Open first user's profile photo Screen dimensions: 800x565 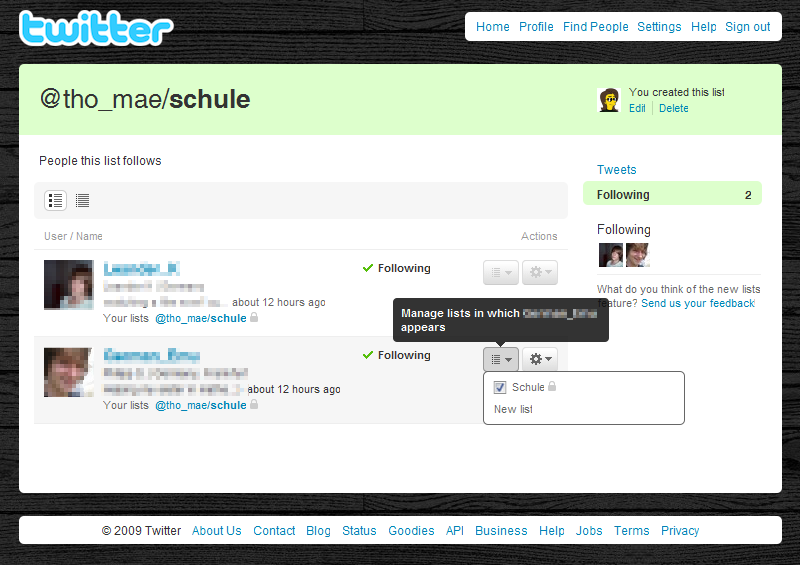coord(69,285)
